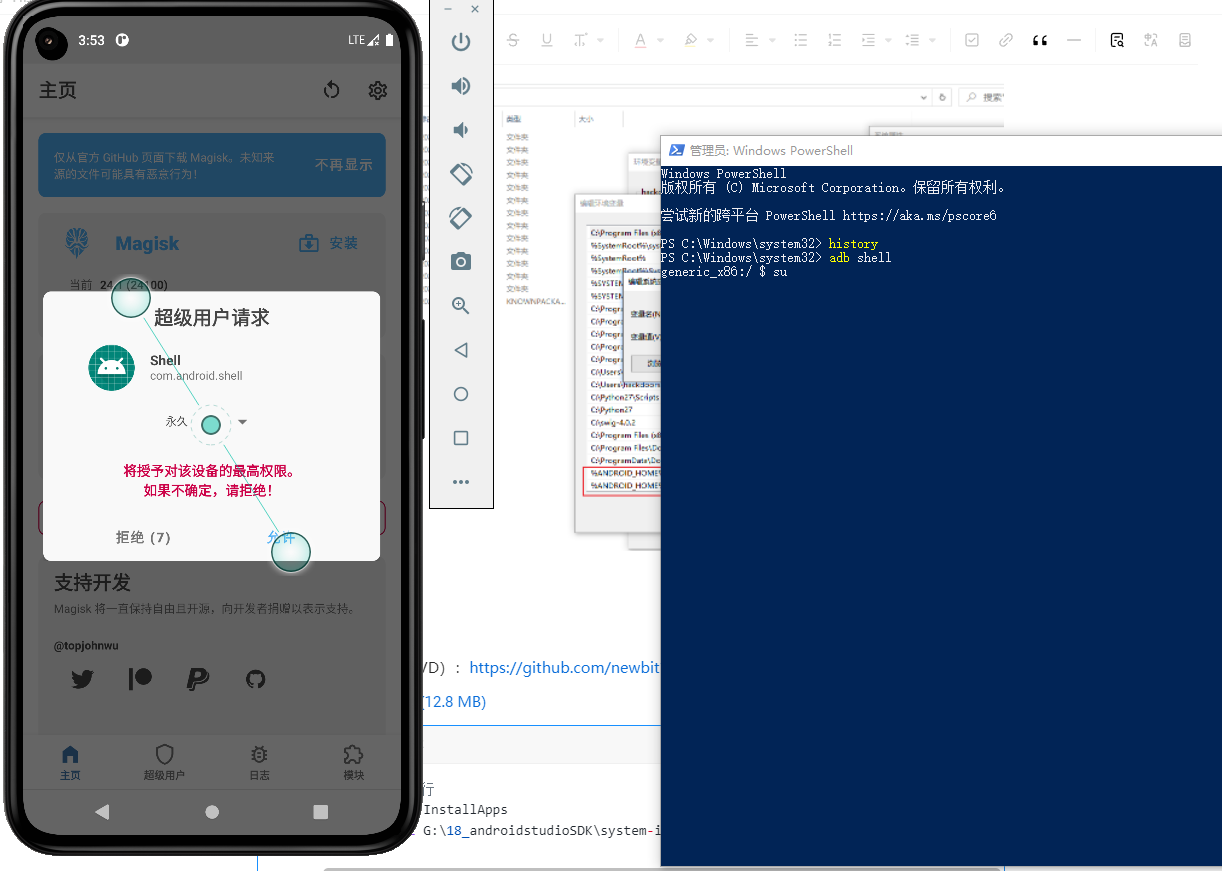This screenshot has height=871, width=1222.
Task: Click 大小 column header in File Explorer
Action: 585,119
